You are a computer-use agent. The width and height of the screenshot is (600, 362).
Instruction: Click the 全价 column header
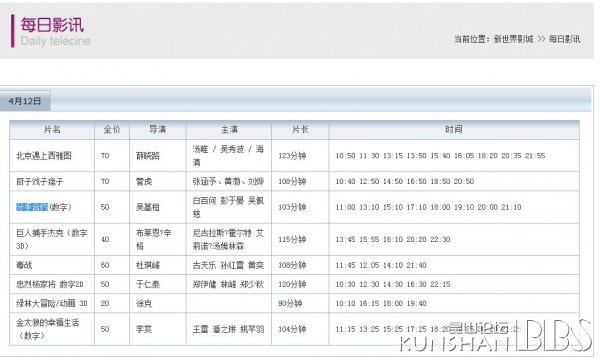(112, 130)
